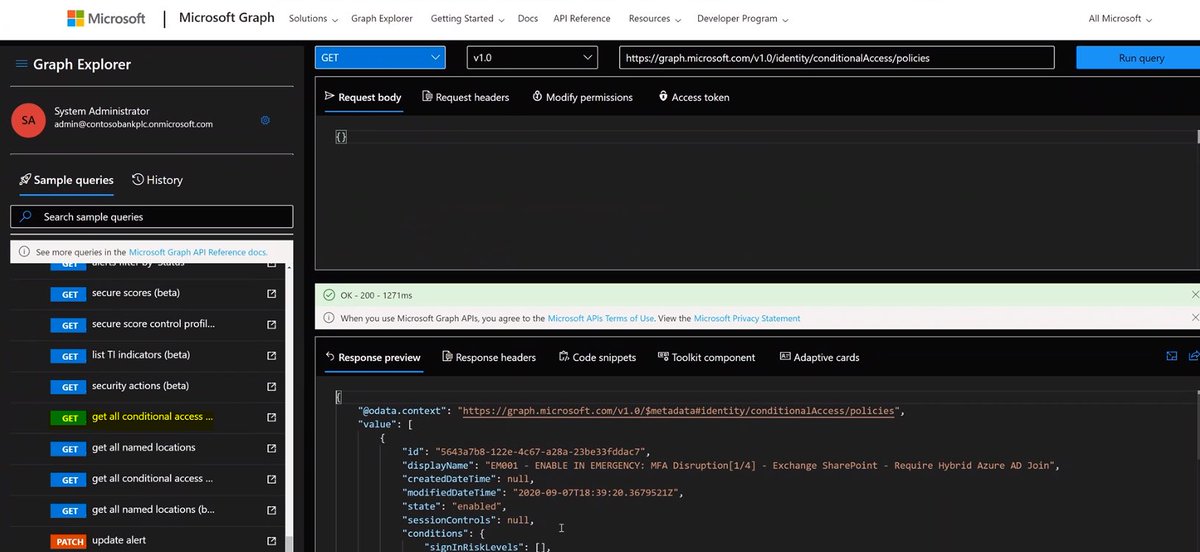The width and height of the screenshot is (1200, 552).
Task: Select the security actions (beta) query
Action: pos(140,386)
